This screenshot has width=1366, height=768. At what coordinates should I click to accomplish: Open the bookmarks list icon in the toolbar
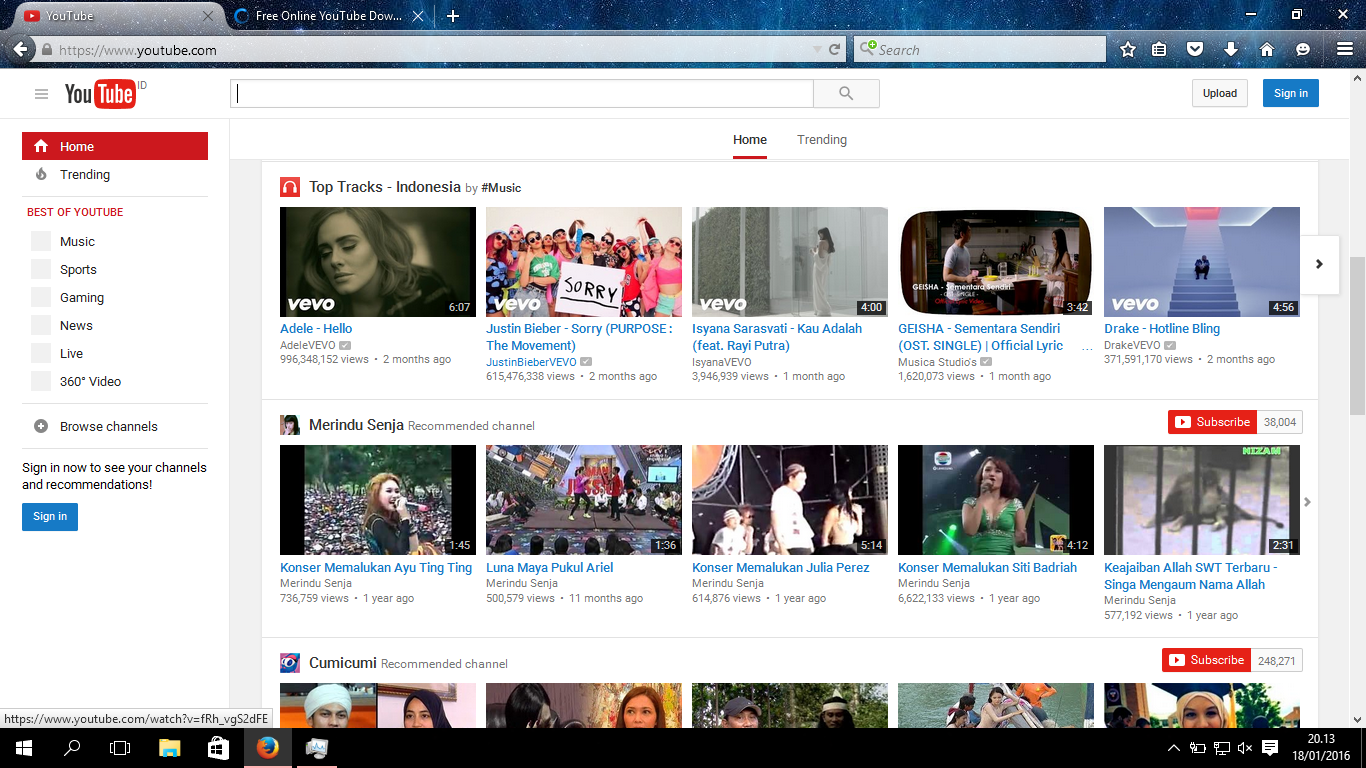1159,50
